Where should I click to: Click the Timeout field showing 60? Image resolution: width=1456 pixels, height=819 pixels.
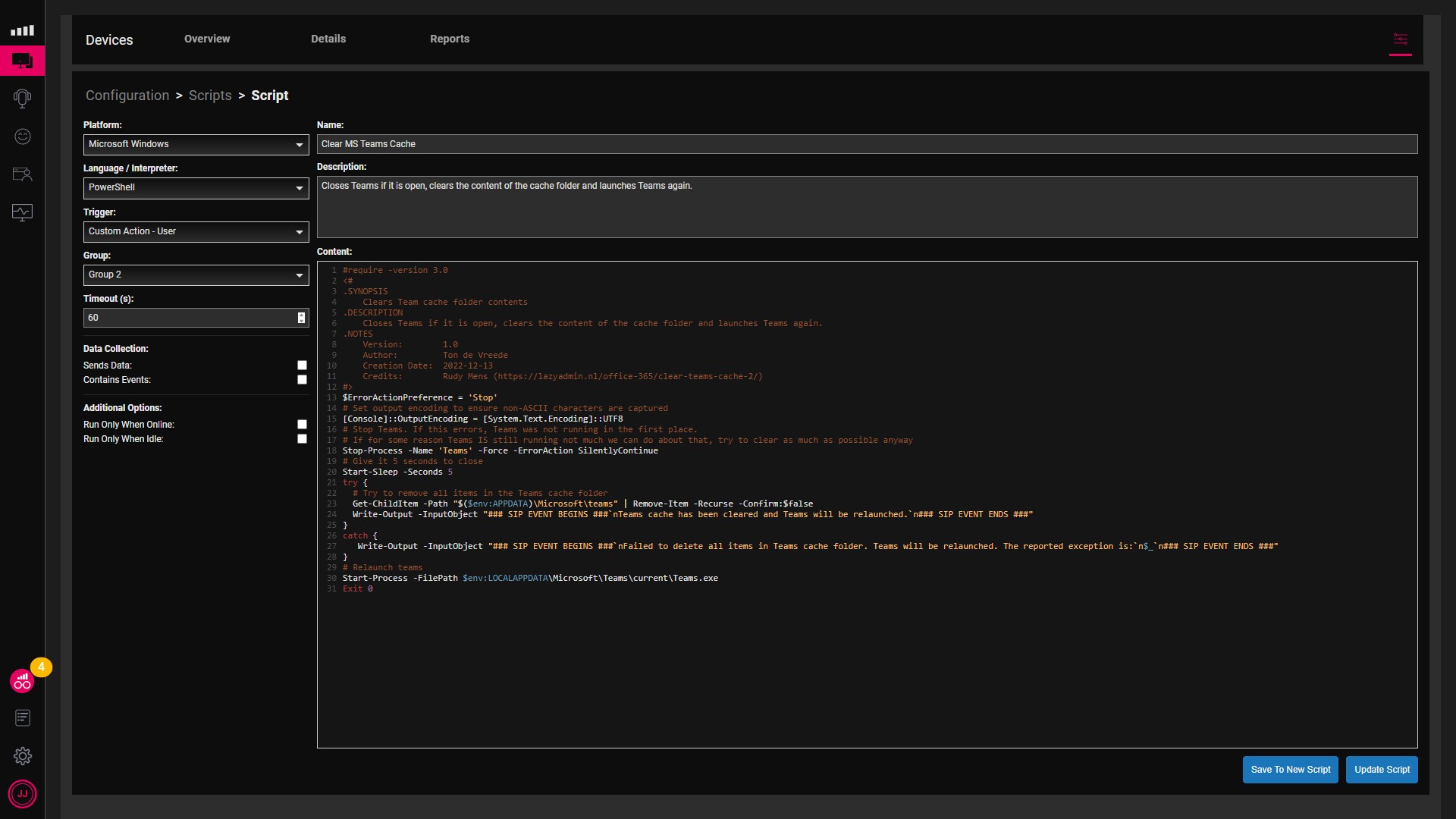pos(196,318)
